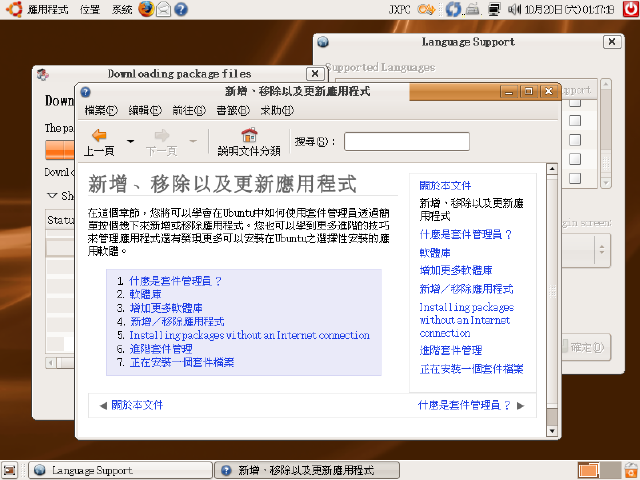Switch to Language Support taskbar button

[121, 470]
